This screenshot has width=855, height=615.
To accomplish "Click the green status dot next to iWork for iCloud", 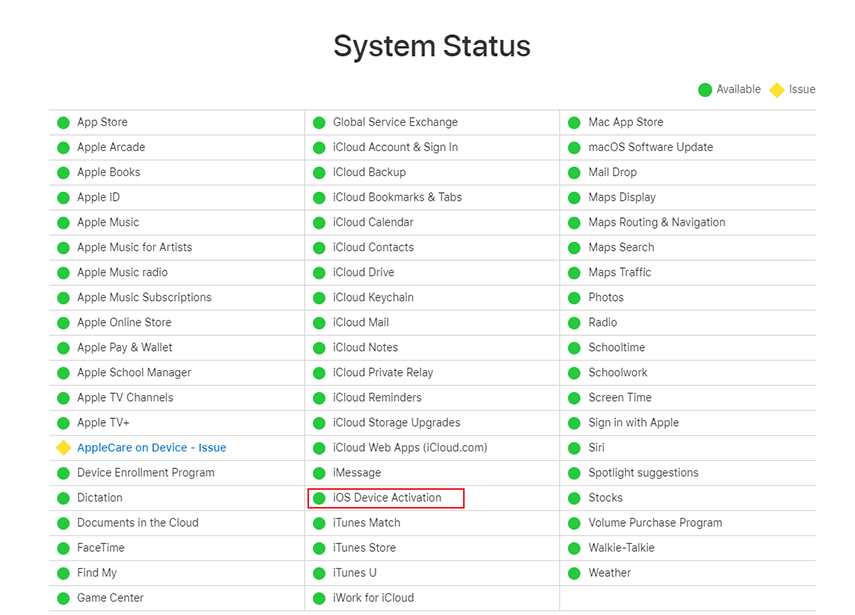I will tap(319, 599).
